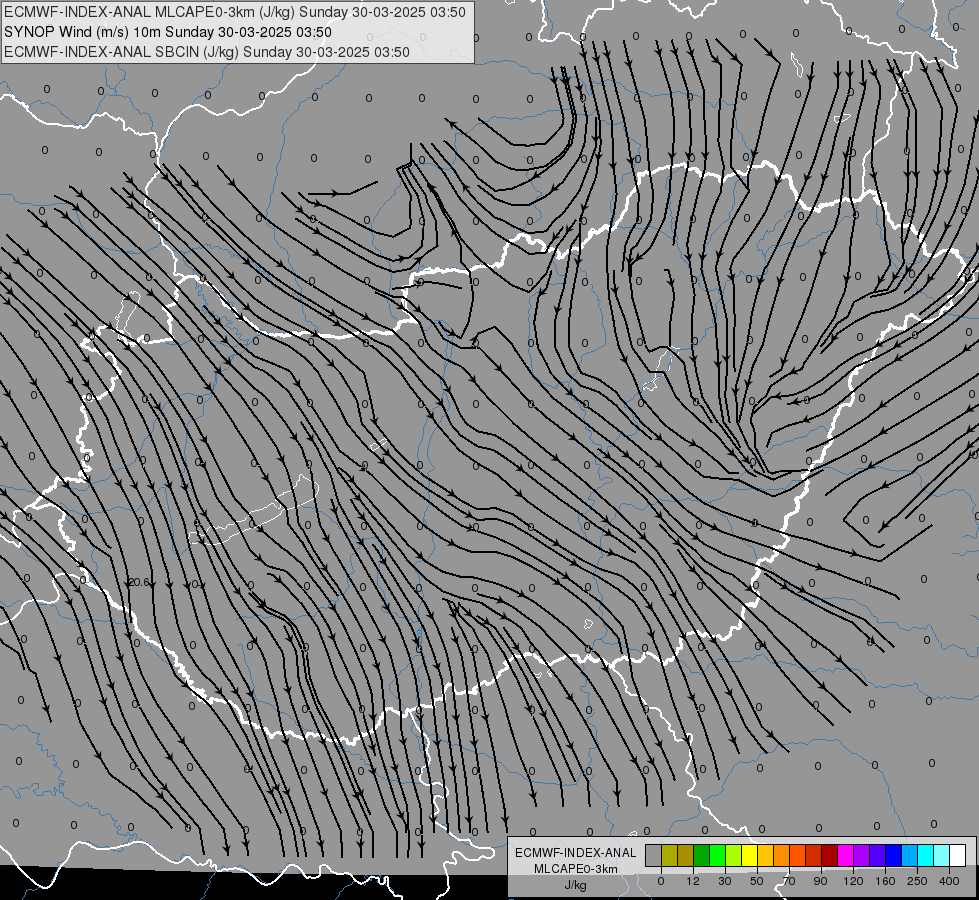Pick the dark red legend swatch
The width and height of the screenshot is (979, 900).
coord(830,855)
